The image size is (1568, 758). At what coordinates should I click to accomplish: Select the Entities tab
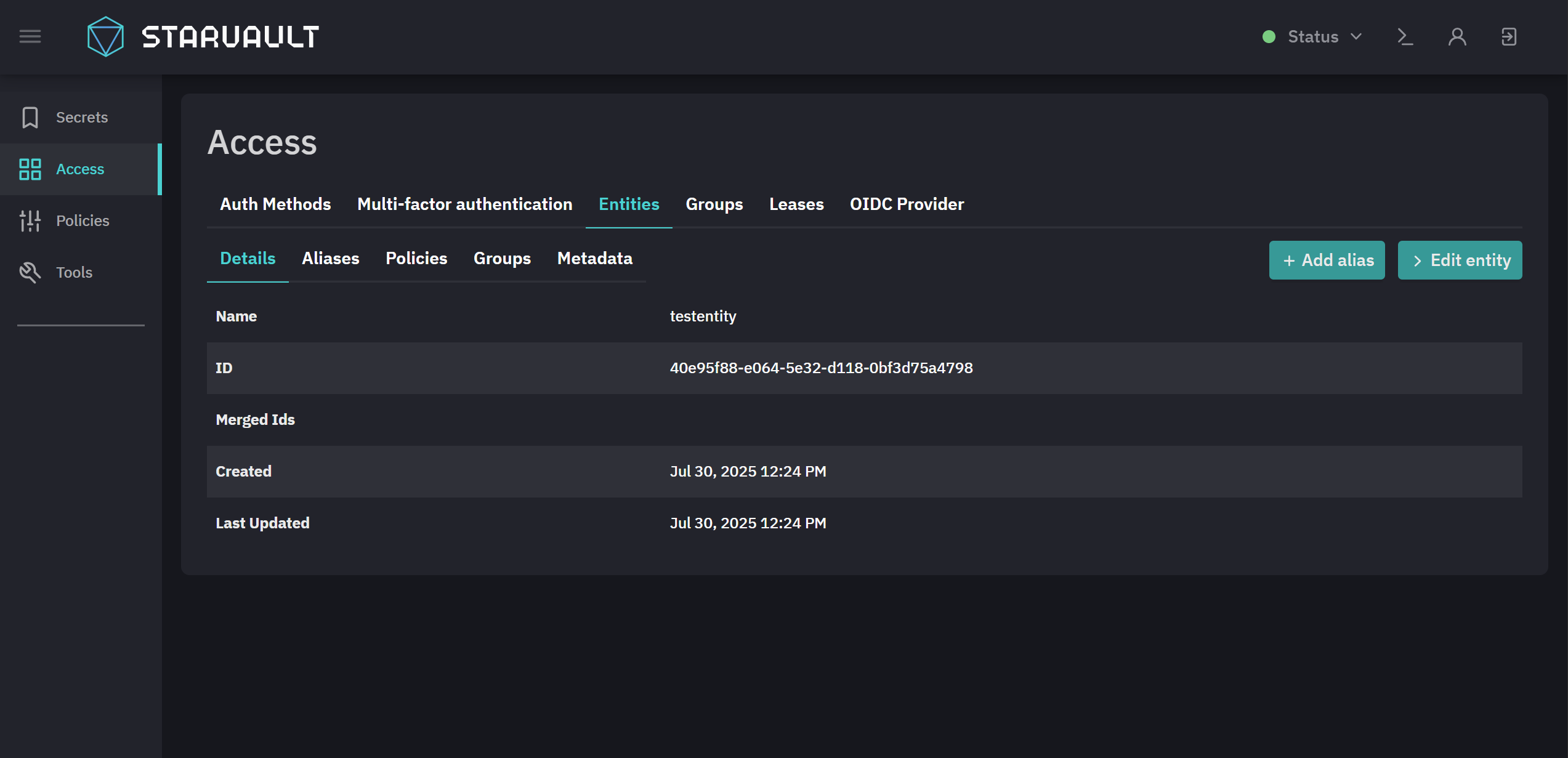coord(629,204)
